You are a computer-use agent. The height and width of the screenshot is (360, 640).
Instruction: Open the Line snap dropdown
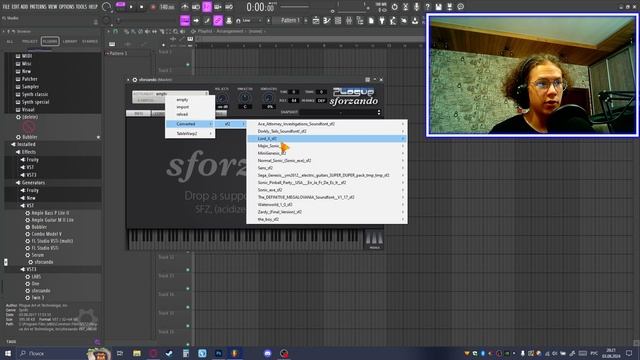[x=250, y=20]
